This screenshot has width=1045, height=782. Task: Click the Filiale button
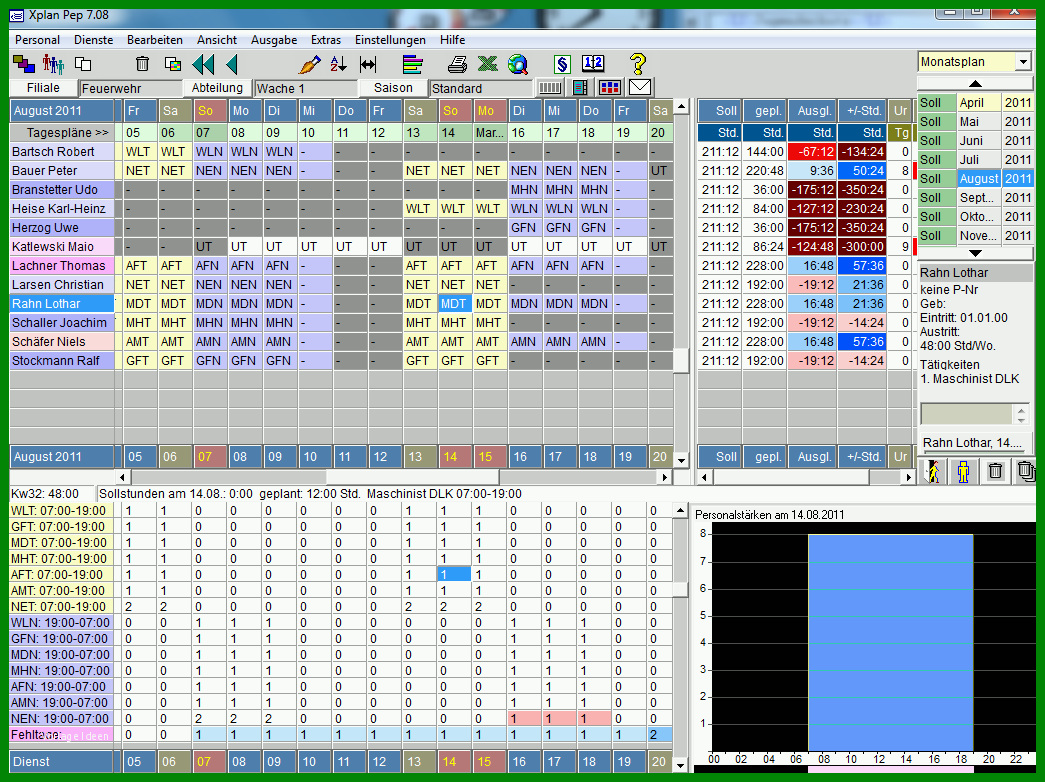tap(43, 88)
